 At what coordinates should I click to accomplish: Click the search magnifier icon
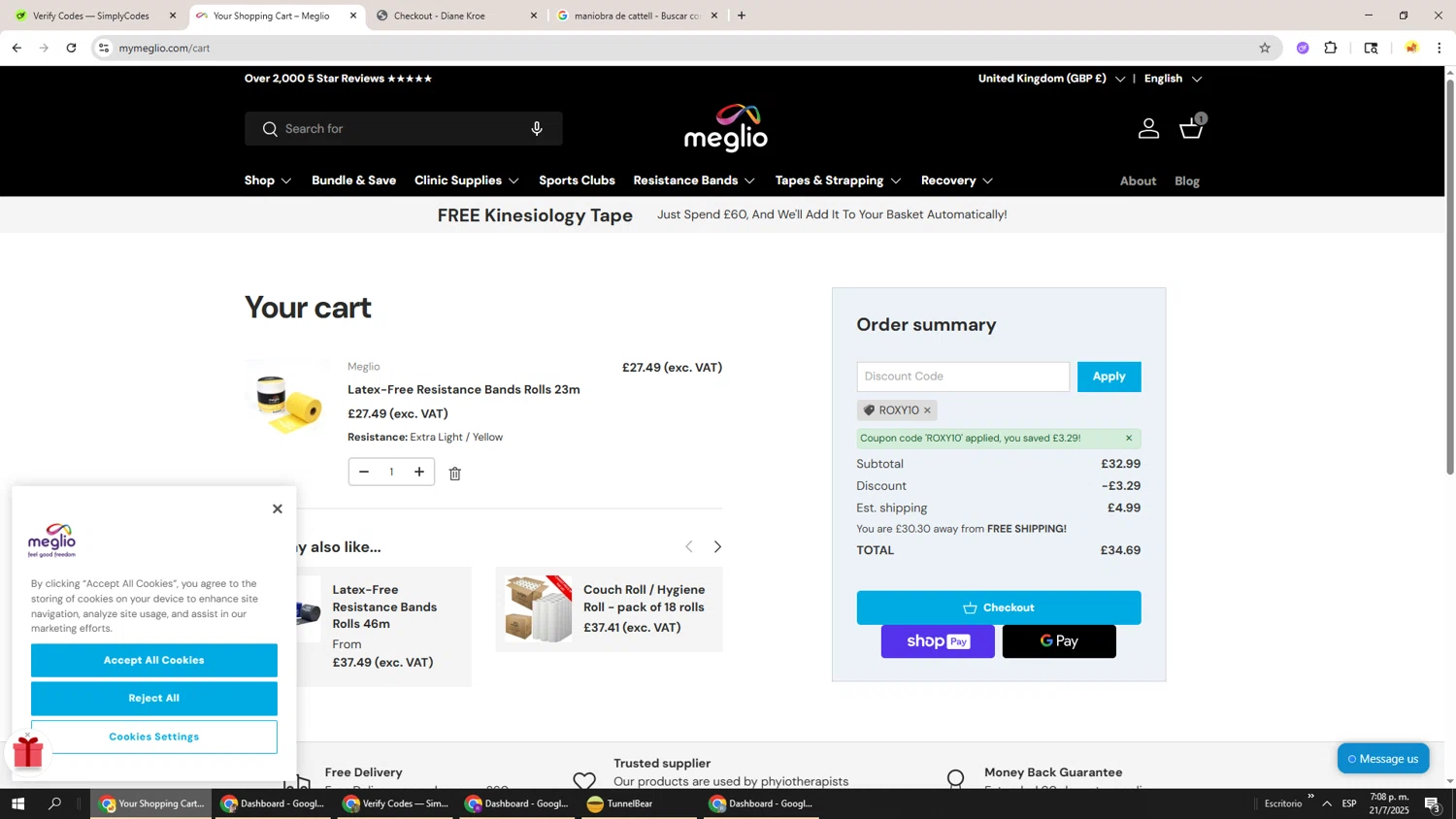(x=270, y=129)
